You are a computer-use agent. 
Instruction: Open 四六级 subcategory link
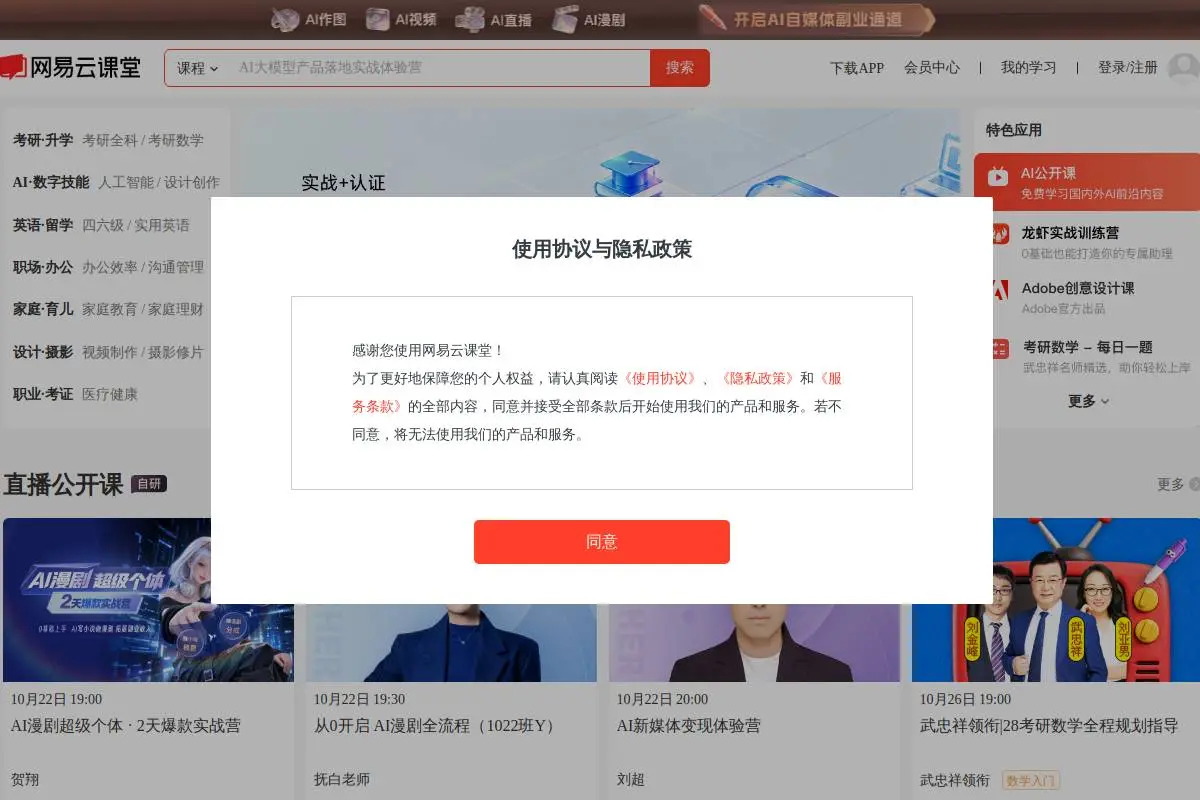(102, 225)
